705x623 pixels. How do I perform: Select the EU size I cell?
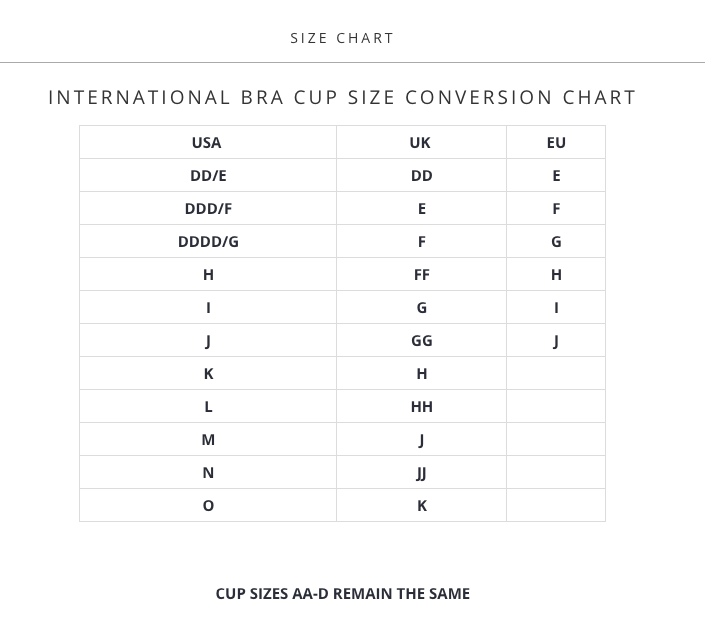(x=556, y=307)
